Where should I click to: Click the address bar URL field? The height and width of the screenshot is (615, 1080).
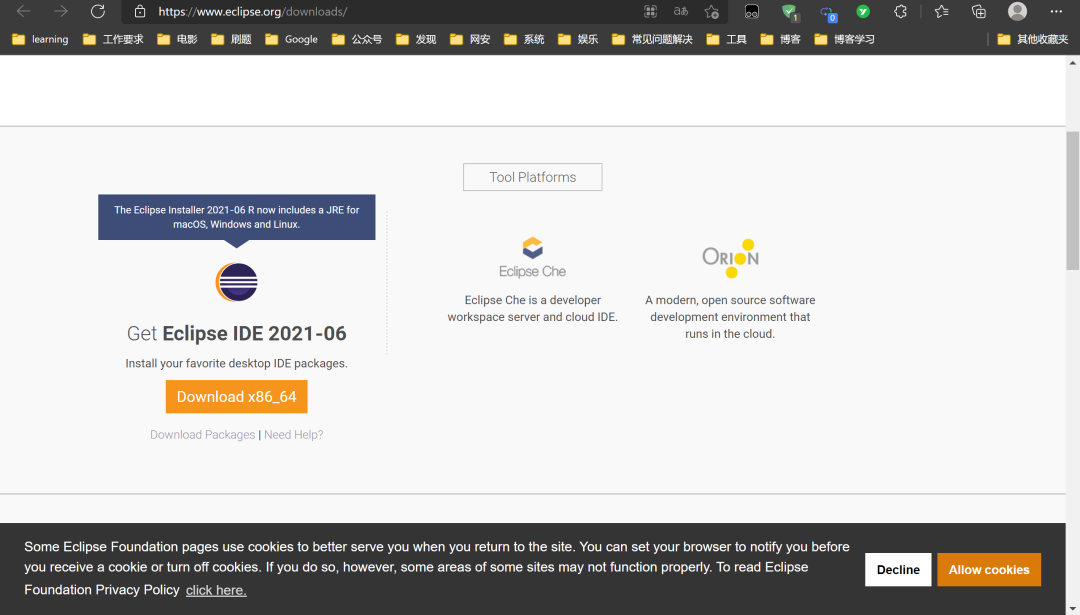(x=386, y=12)
